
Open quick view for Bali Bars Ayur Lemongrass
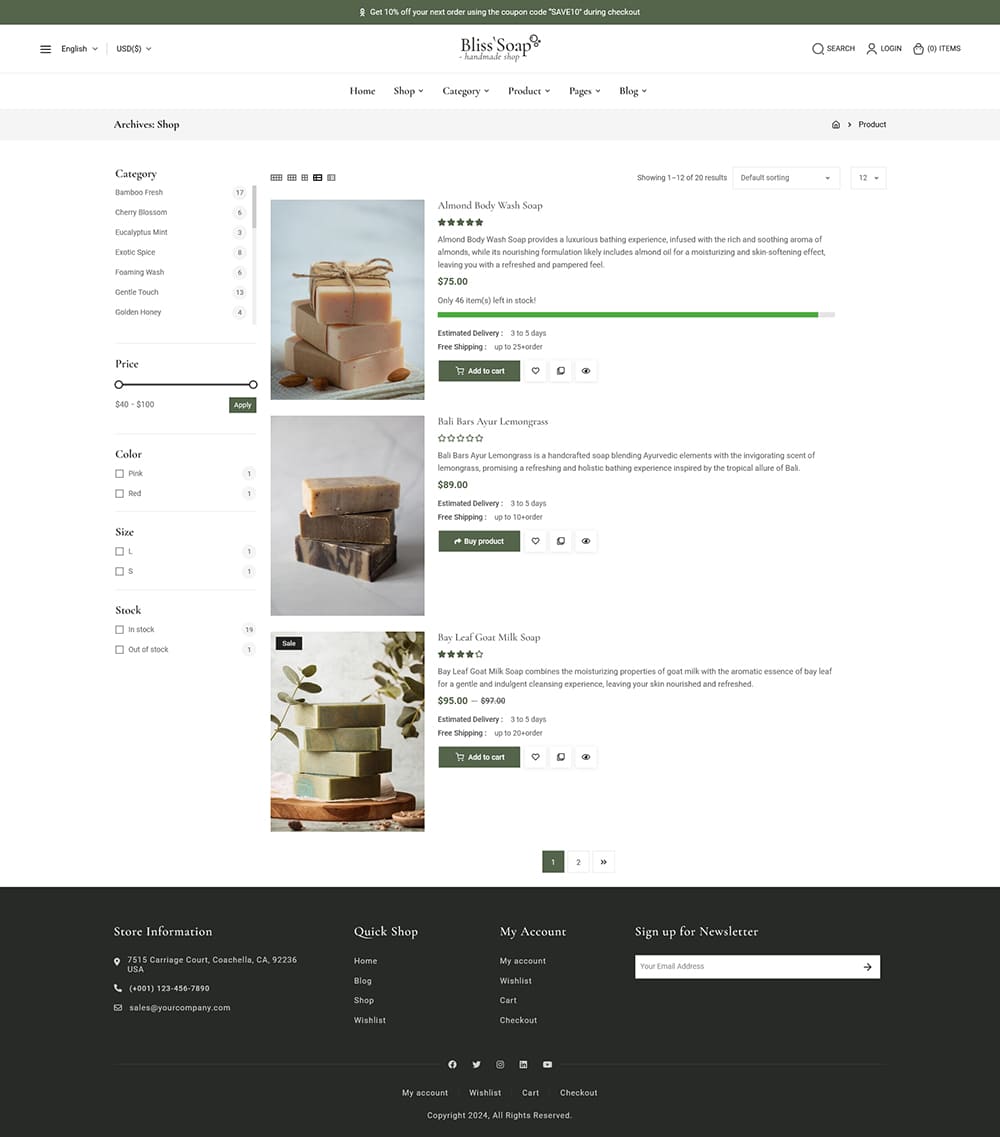coord(585,541)
